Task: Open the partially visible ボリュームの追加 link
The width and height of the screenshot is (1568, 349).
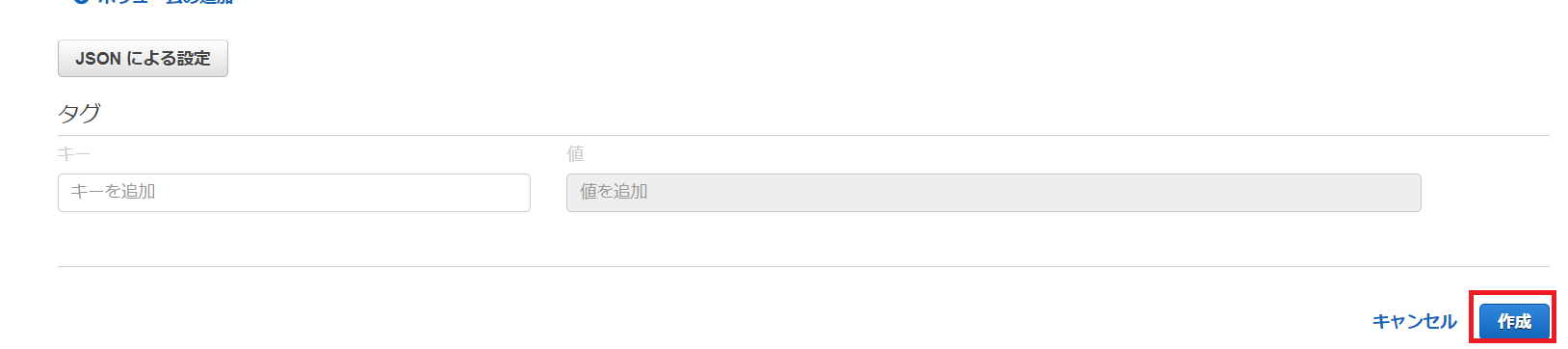Action: [x=166, y=2]
